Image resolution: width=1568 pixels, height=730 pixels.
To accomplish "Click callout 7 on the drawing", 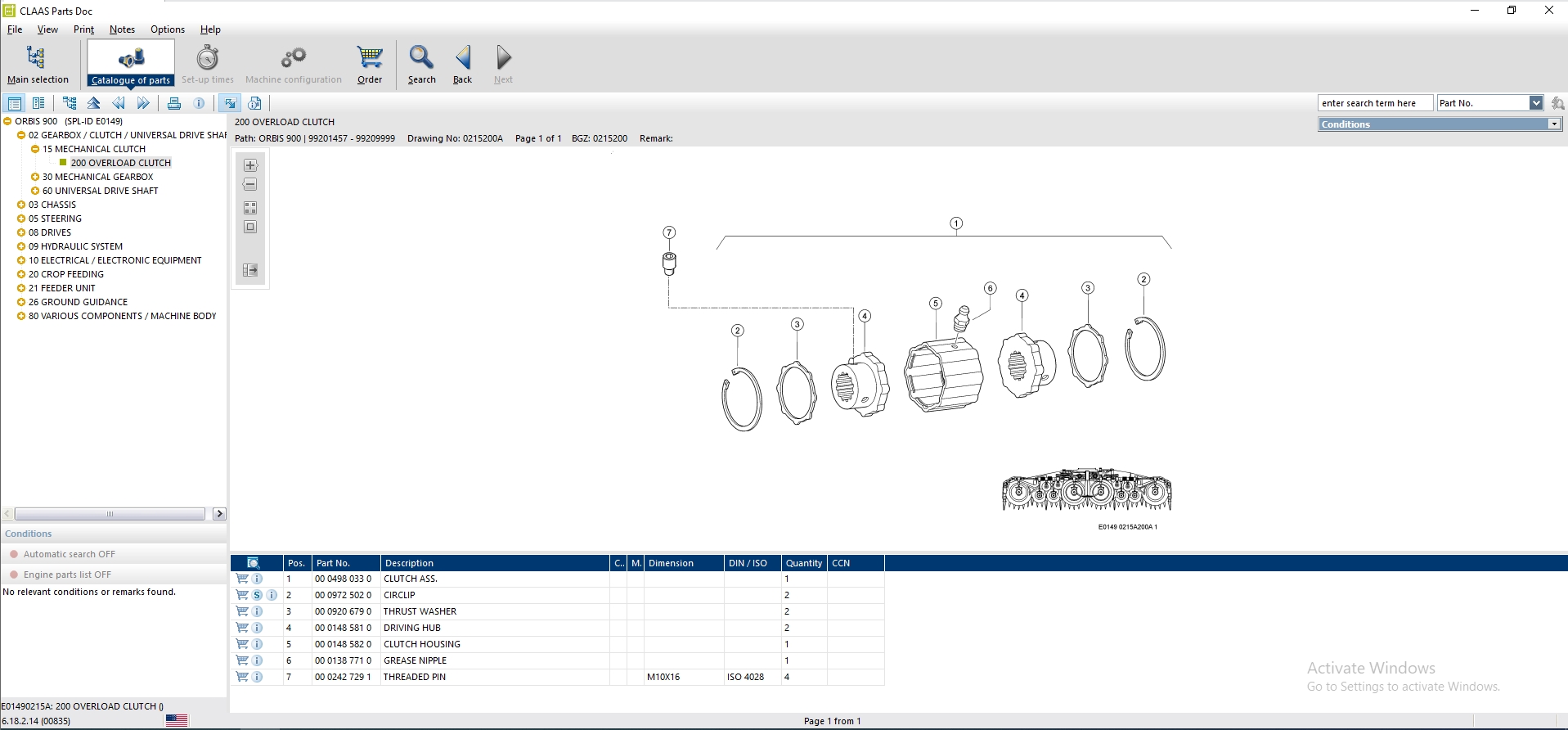I will point(669,232).
